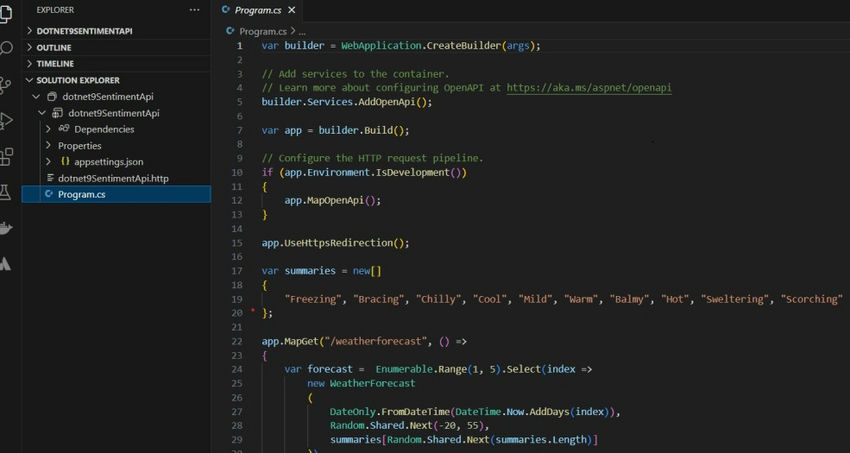Click on CreateBuilder in line 1
This screenshot has width=850, height=453.
tap(463, 46)
